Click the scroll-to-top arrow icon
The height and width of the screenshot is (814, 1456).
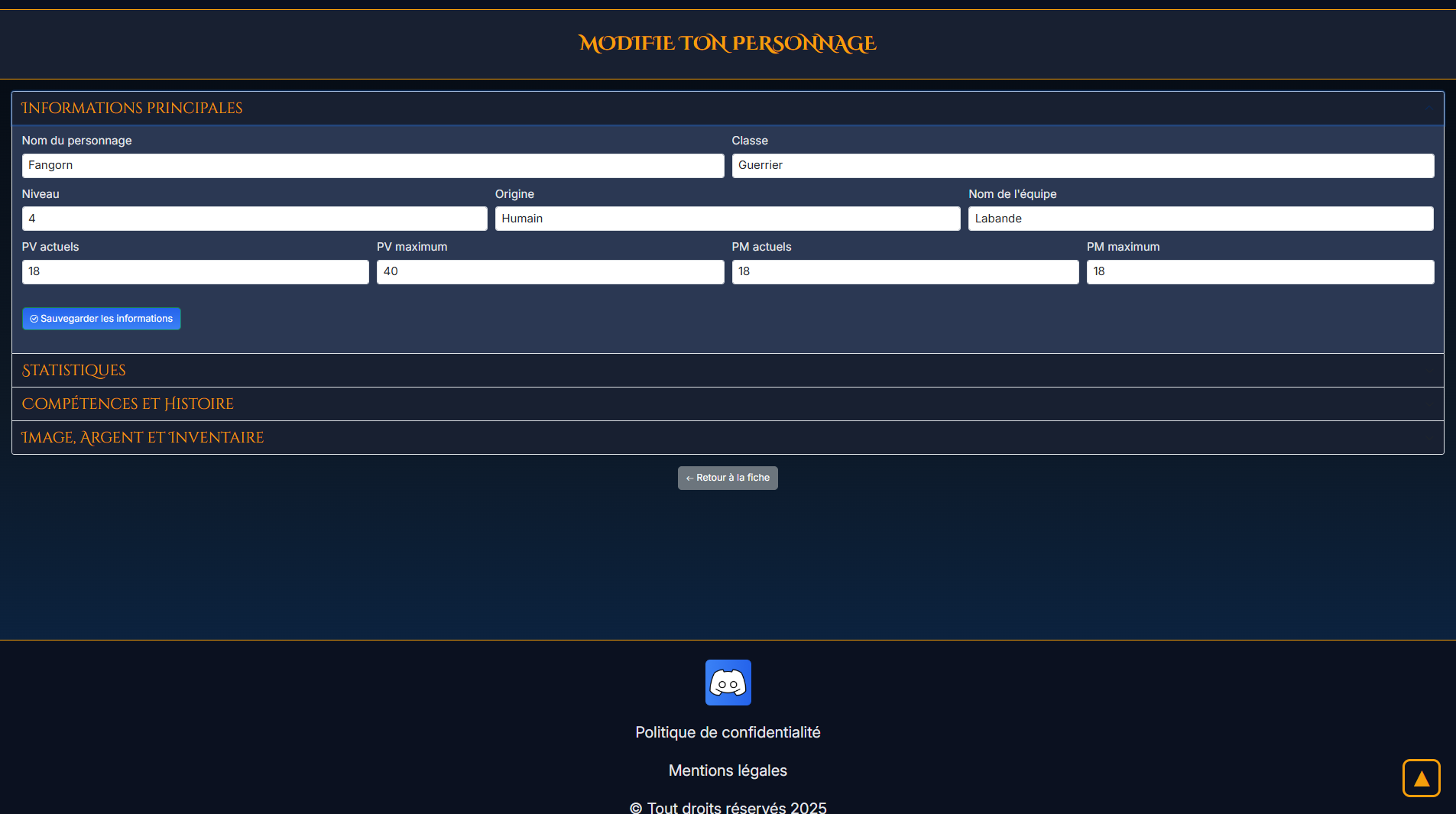(1421, 778)
